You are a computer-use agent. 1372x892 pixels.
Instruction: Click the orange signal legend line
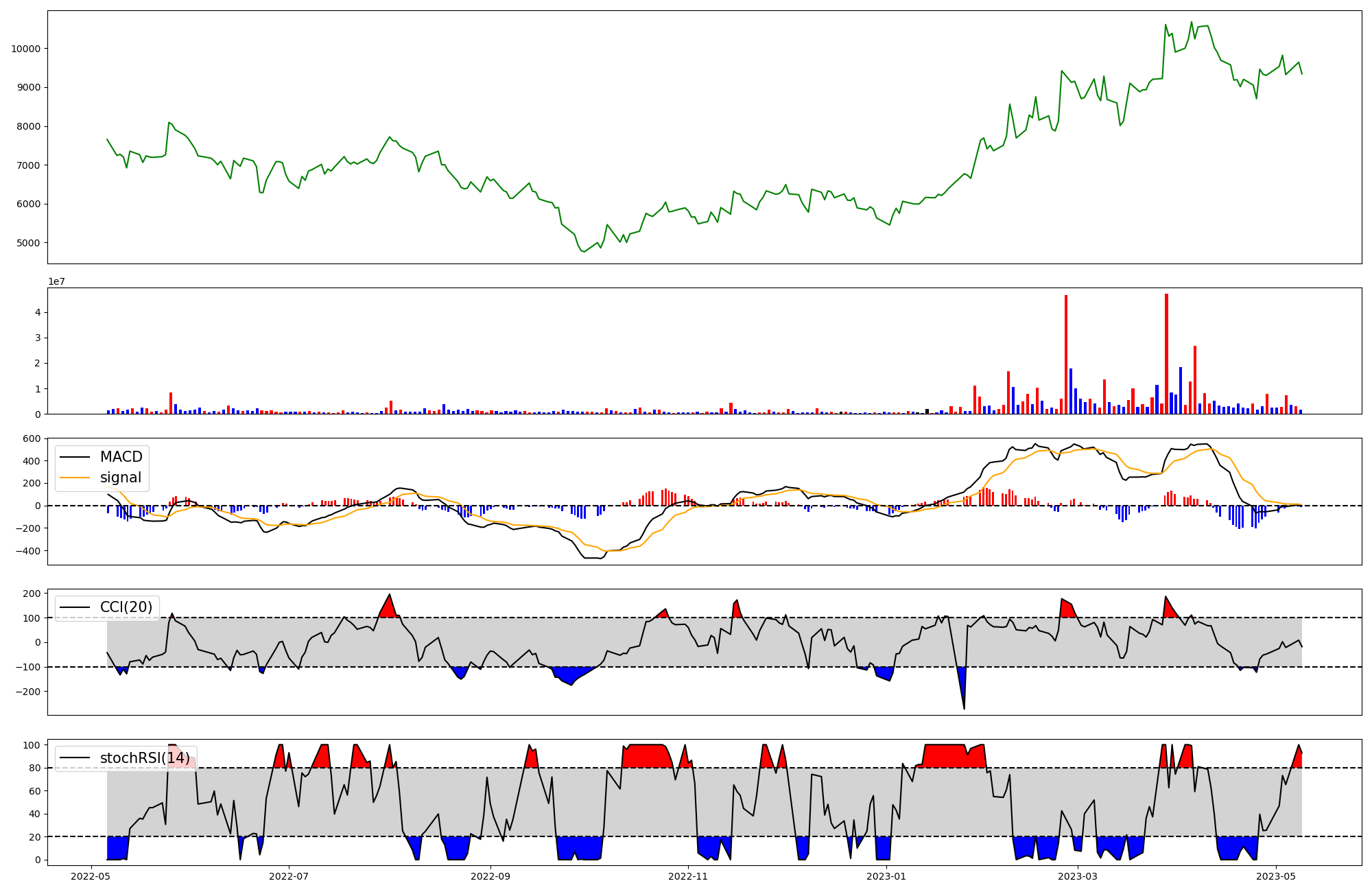pos(75,478)
